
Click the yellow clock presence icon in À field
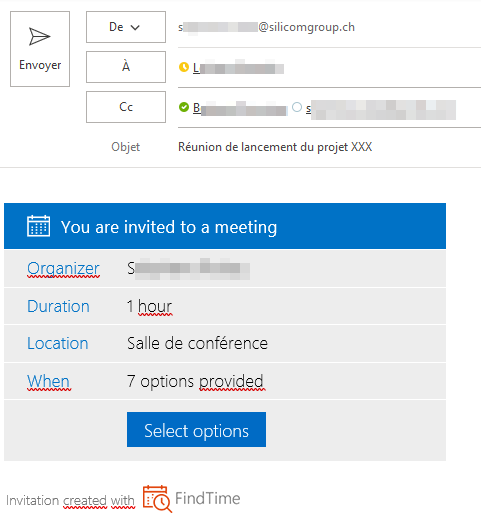coord(184,67)
